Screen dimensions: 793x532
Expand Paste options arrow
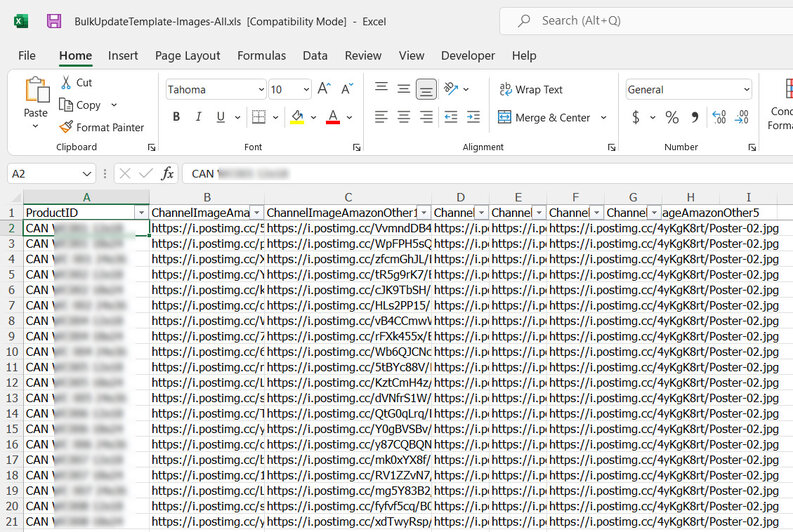point(35,126)
